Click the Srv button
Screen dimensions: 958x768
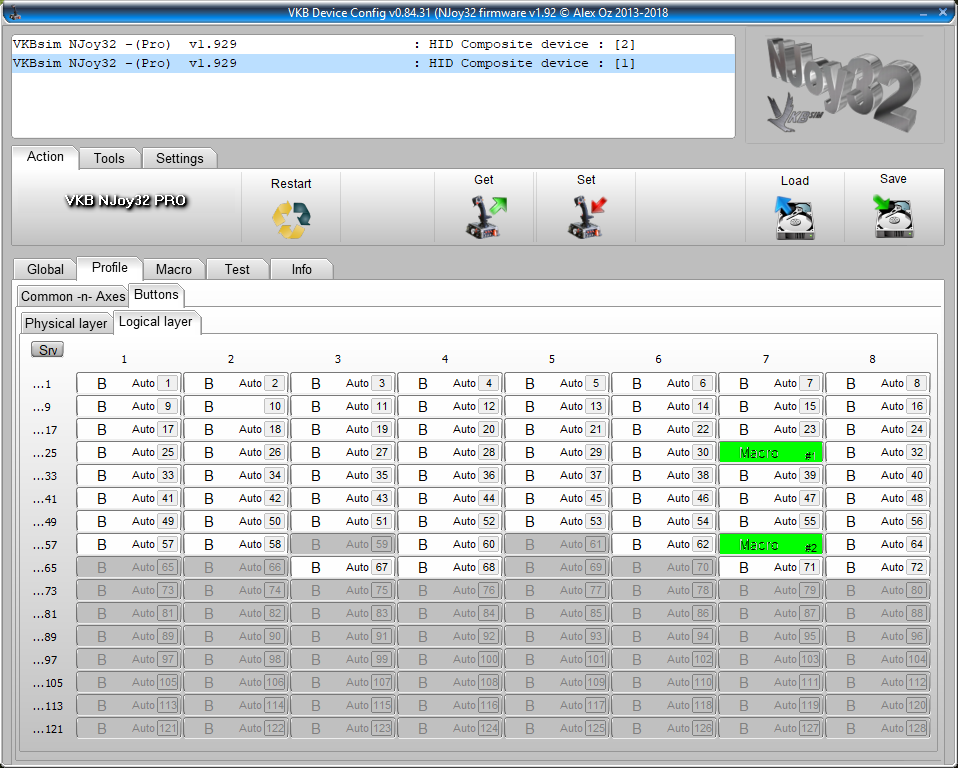[x=48, y=349]
